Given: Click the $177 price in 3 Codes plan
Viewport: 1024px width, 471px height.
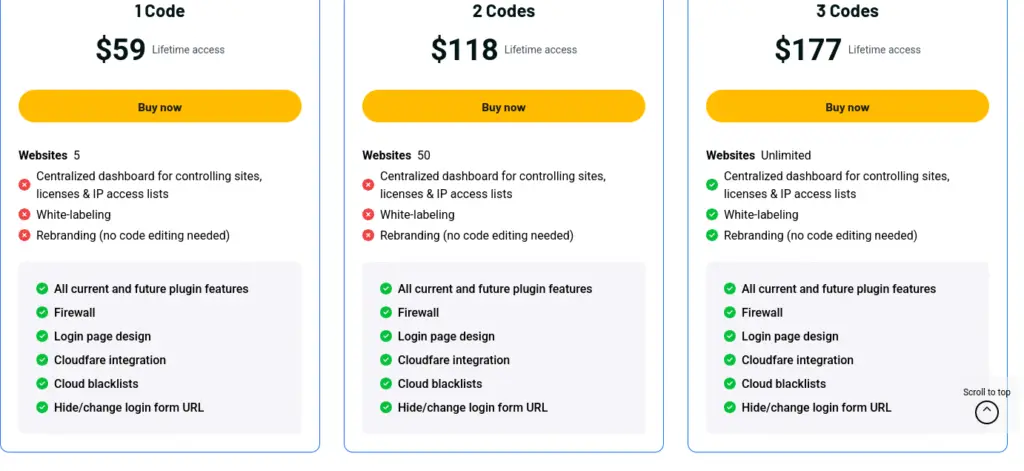Looking at the screenshot, I should [x=808, y=49].
